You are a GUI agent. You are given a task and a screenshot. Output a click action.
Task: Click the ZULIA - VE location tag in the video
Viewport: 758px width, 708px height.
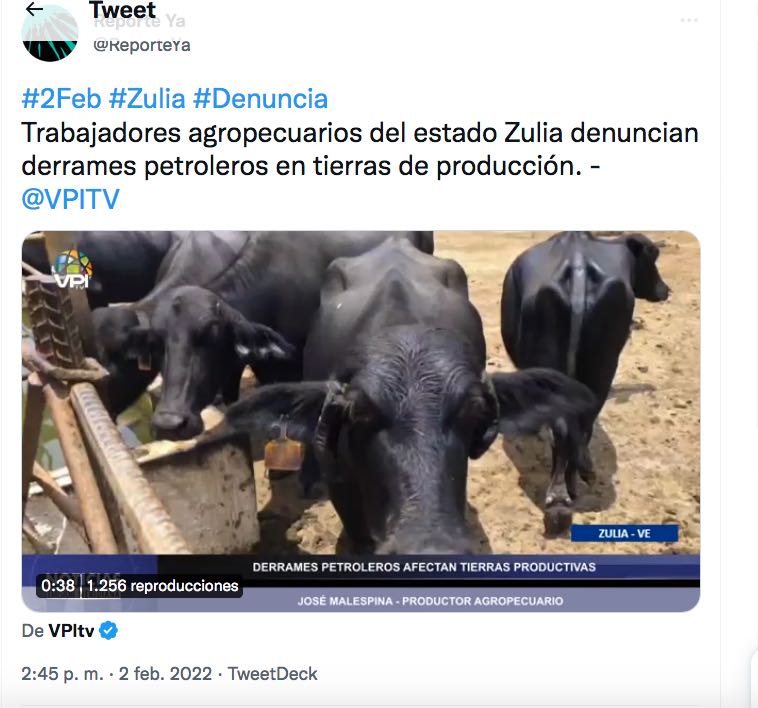tap(625, 534)
